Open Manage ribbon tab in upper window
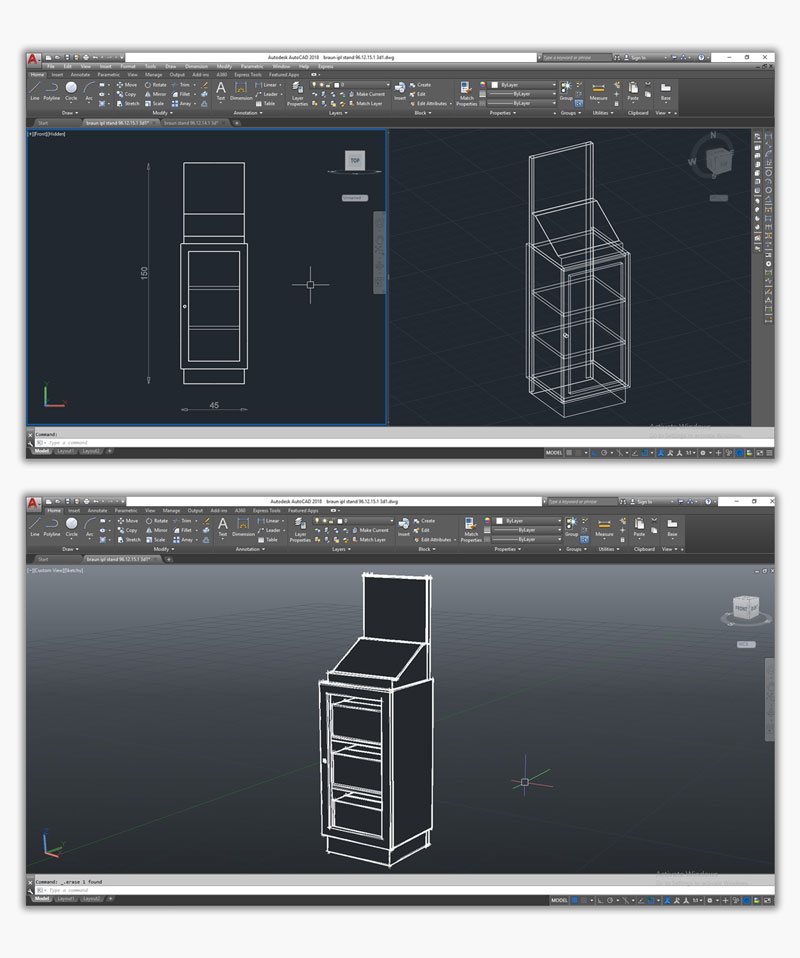The image size is (800, 958). 153,75
